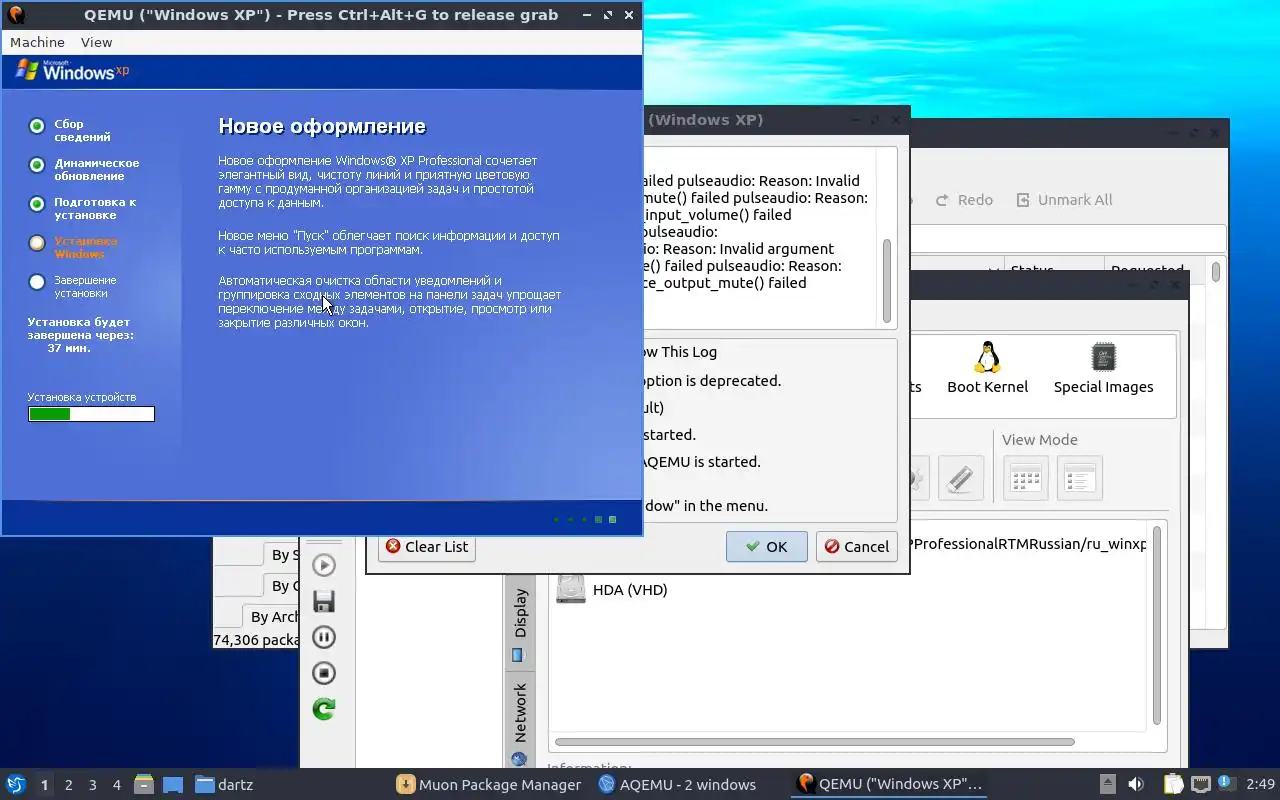Click 'AQEMU is started.' log entry
Image resolution: width=1280 pixels, height=800 pixels.
tap(701, 461)
